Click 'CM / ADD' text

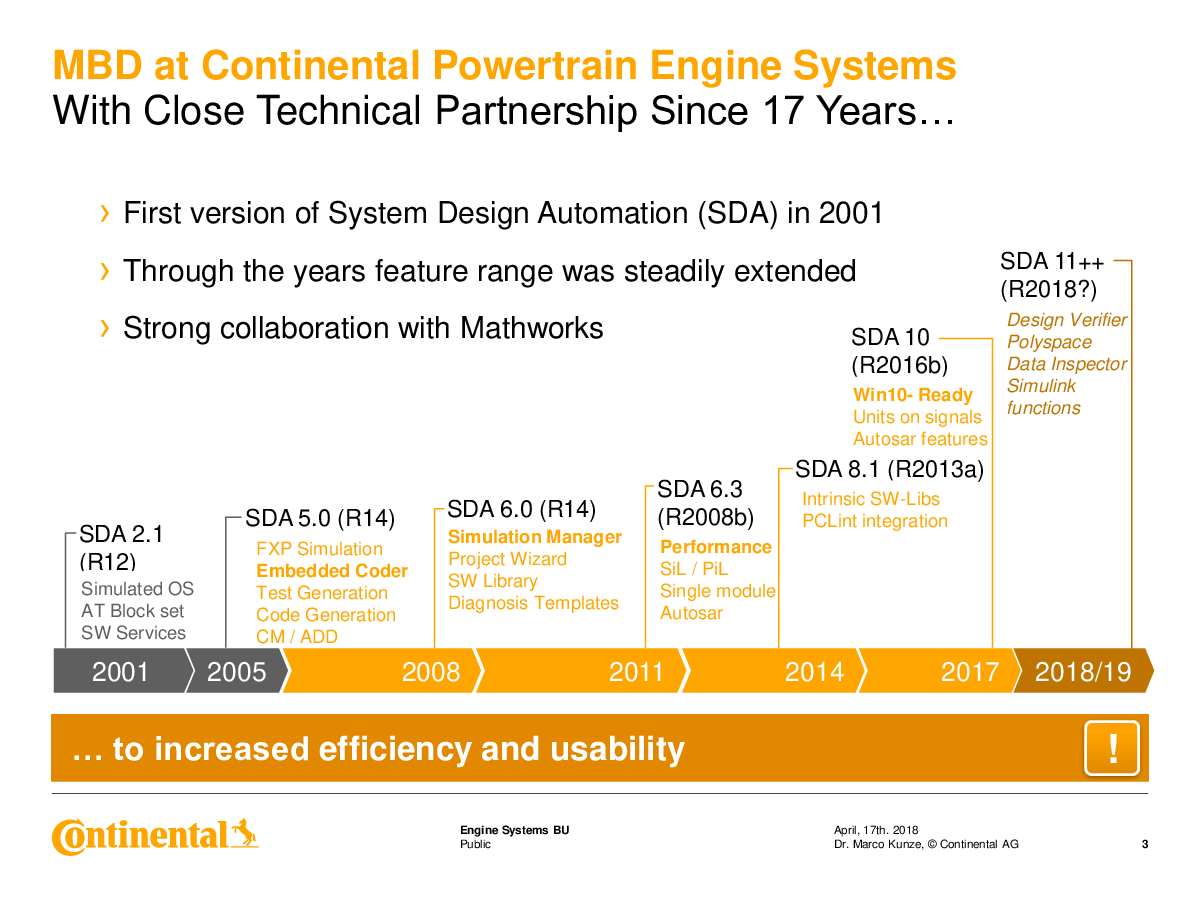pyautogui.click(x=297, y=637)
